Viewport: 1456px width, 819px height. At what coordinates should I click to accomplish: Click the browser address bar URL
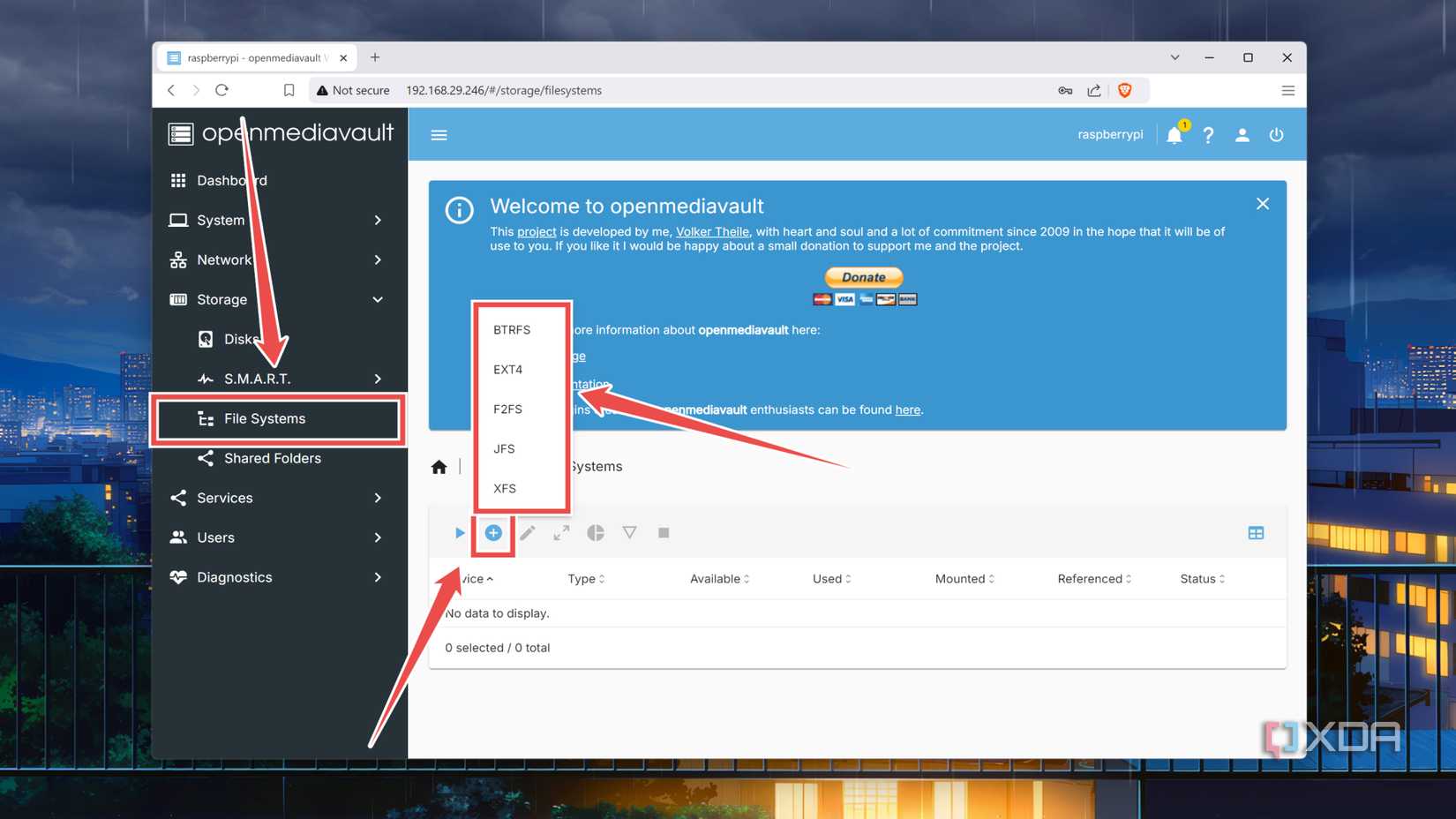[504, 90]
